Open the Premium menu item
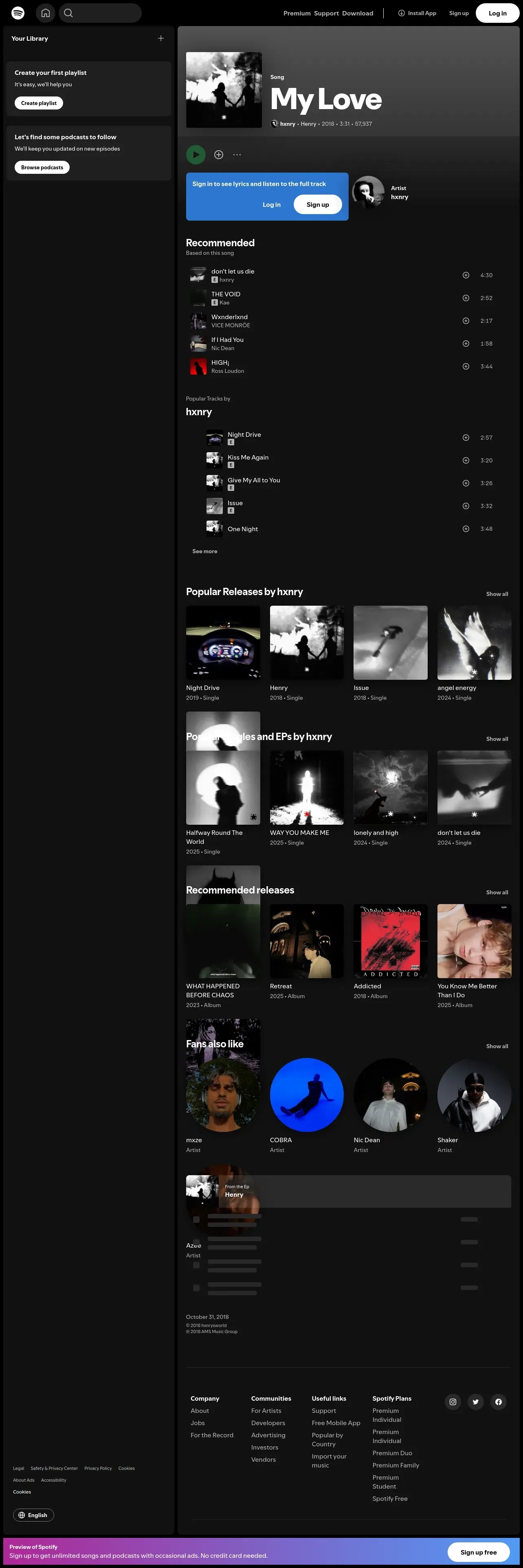Screen dimensions: 523x1568 [297, 13]
